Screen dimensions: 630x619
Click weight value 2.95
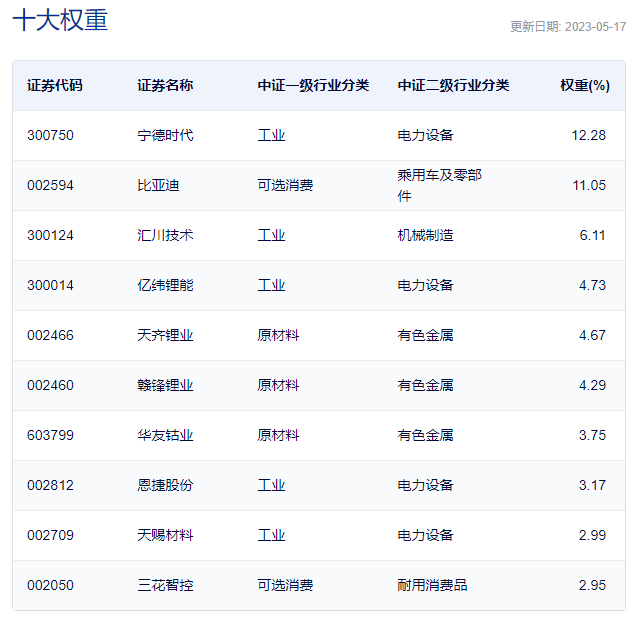point(592,586)
